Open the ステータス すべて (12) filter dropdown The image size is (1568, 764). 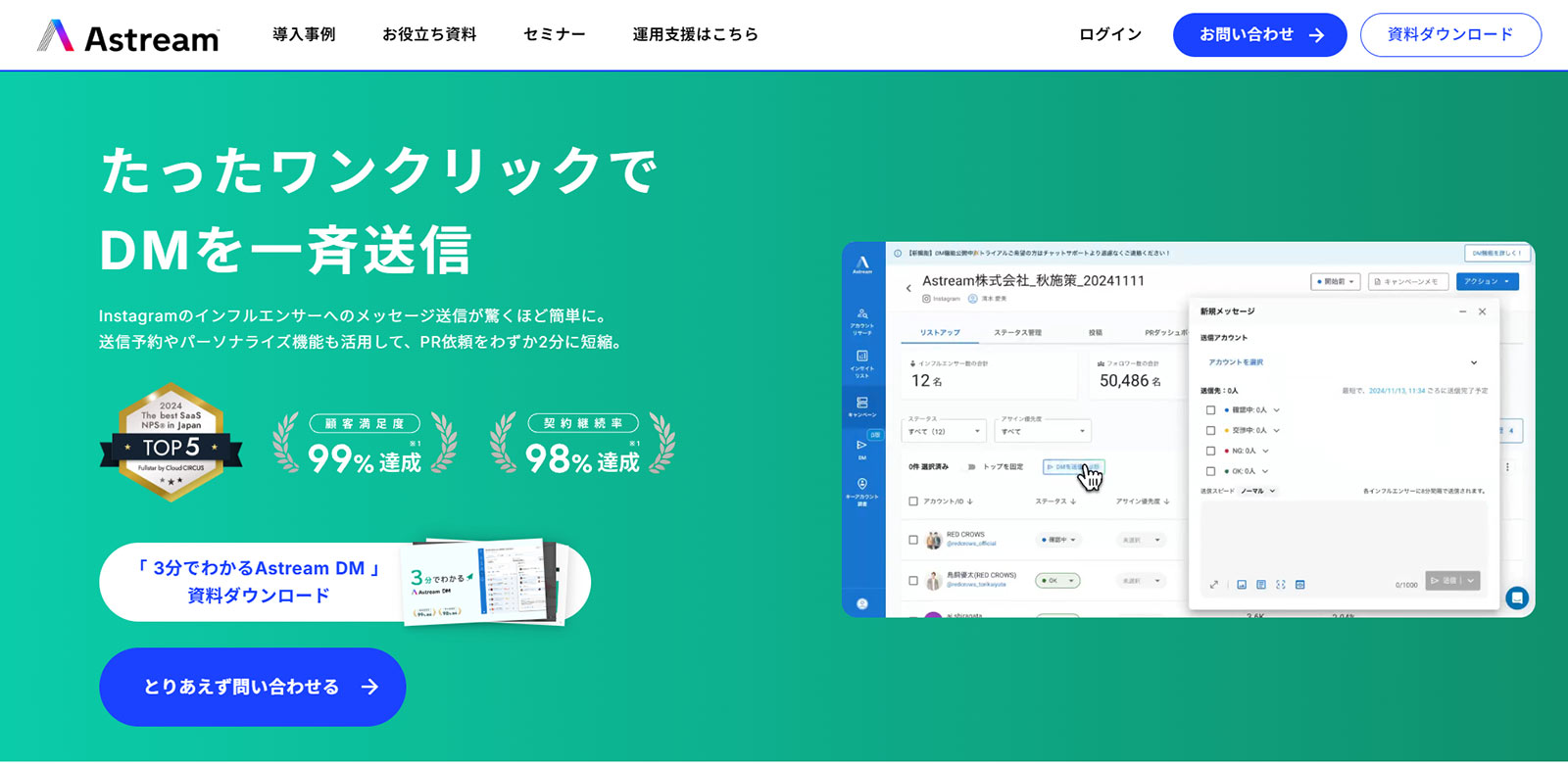[x=944, y=431]
